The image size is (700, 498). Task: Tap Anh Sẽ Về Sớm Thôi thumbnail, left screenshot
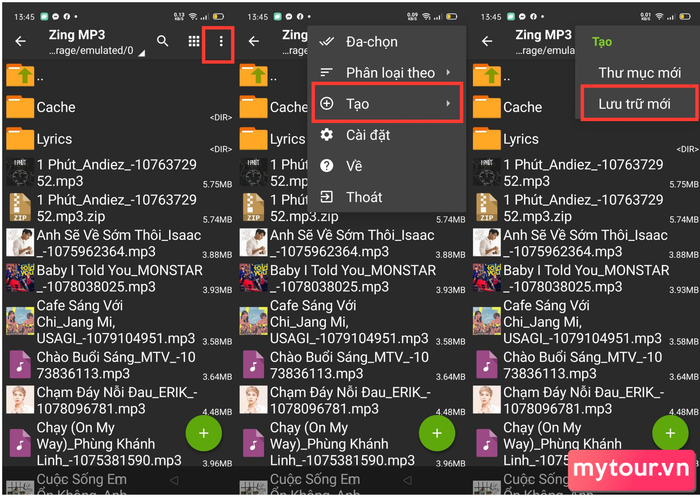(20, 243)
